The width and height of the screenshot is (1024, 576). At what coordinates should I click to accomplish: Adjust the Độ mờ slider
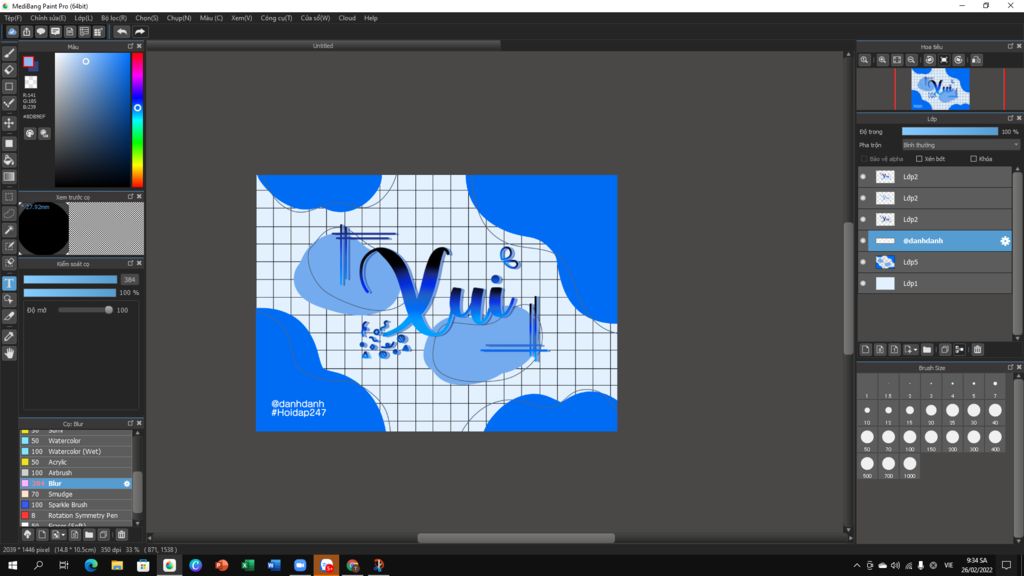point(85,310)
